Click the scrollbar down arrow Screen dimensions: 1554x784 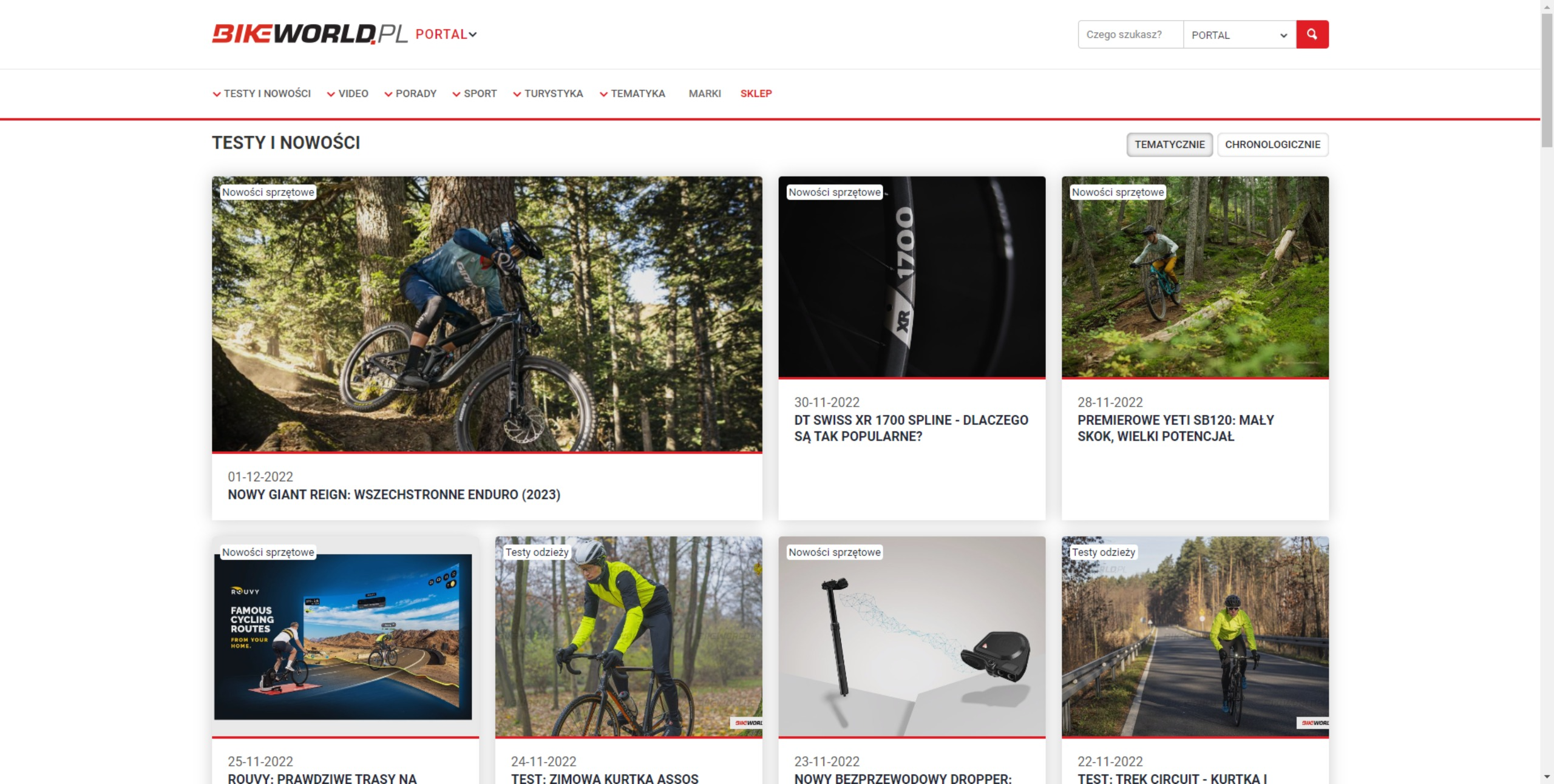pos(1547,777)
